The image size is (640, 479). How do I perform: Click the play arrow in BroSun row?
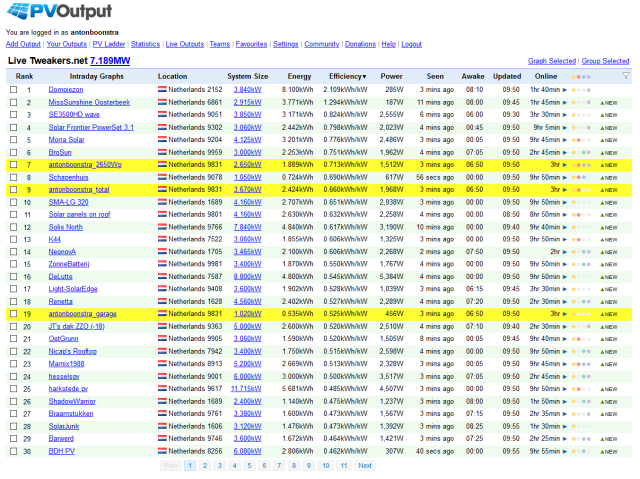pyautogui.click(x=565, y=153)
